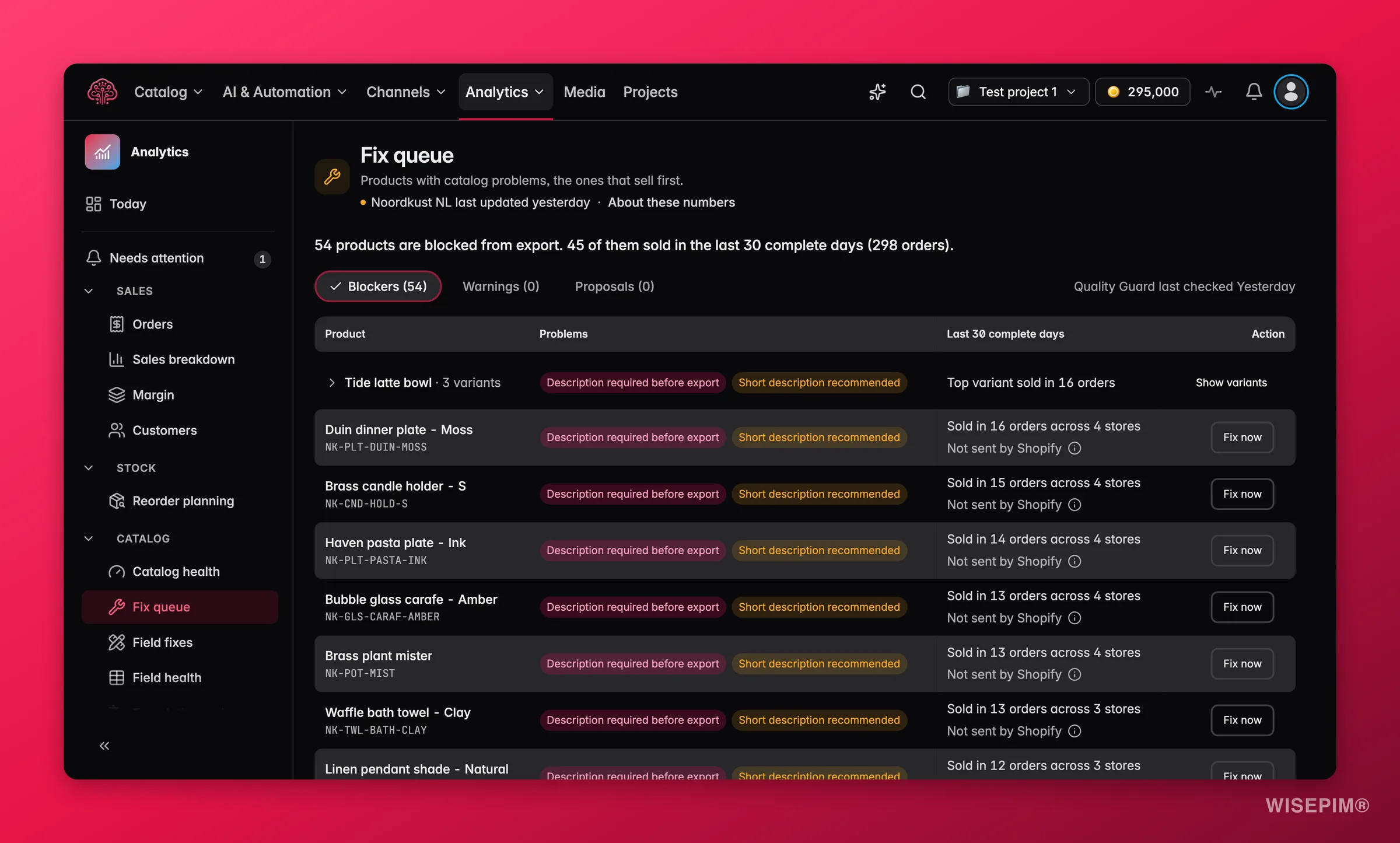Go to the Projects page
The image size is (1400, 843).
click(650, 92)
